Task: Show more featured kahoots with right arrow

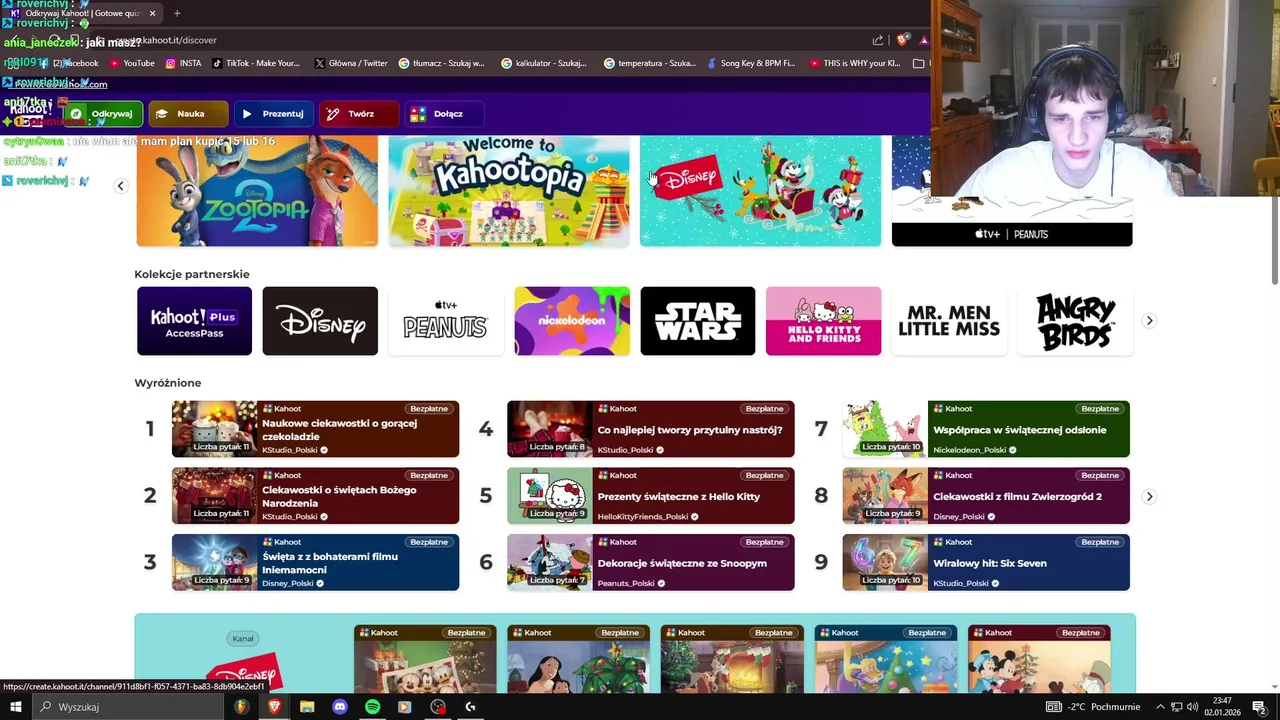Action: tap(1149, 496)
